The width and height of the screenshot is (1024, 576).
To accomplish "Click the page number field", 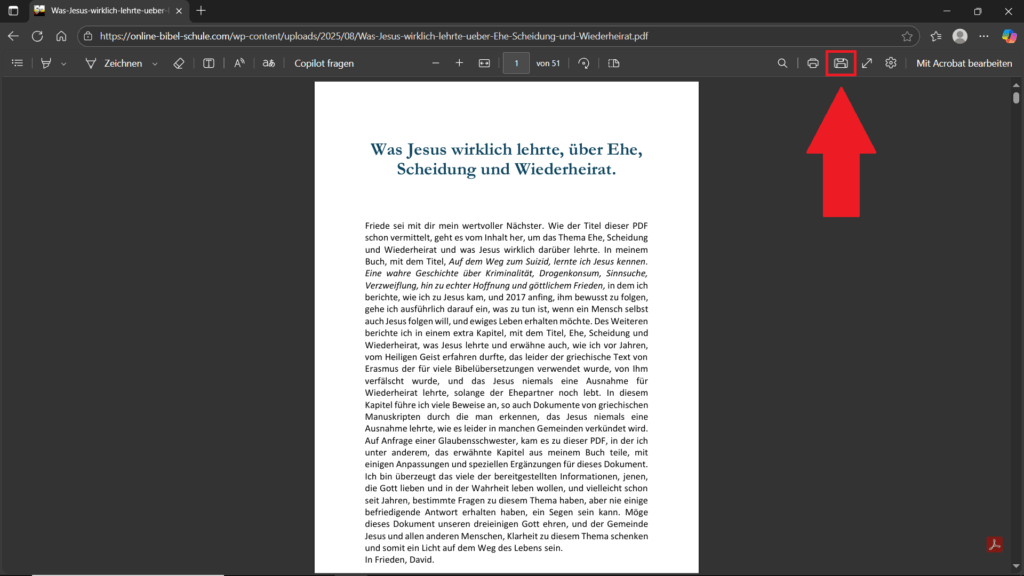I will tap(516, 63).
